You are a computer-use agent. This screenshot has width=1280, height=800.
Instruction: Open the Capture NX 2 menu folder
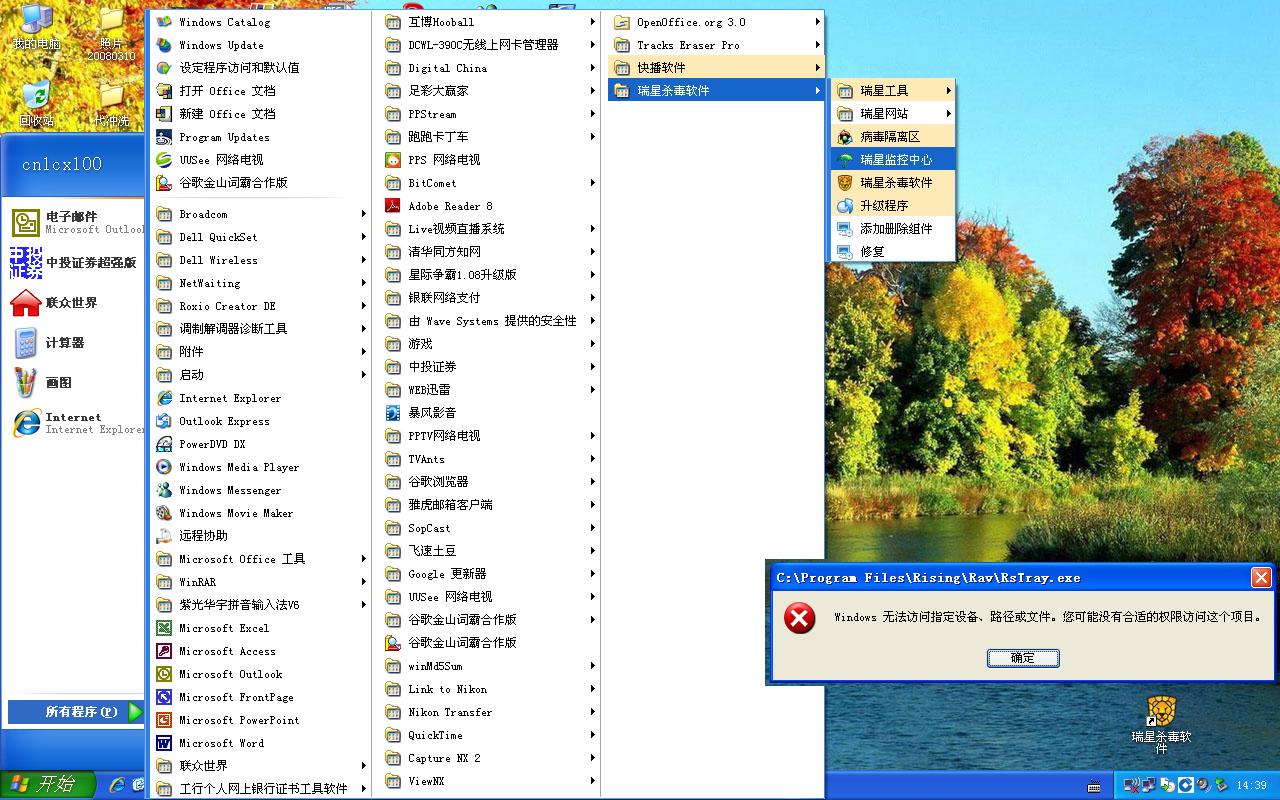coord(490,758)
